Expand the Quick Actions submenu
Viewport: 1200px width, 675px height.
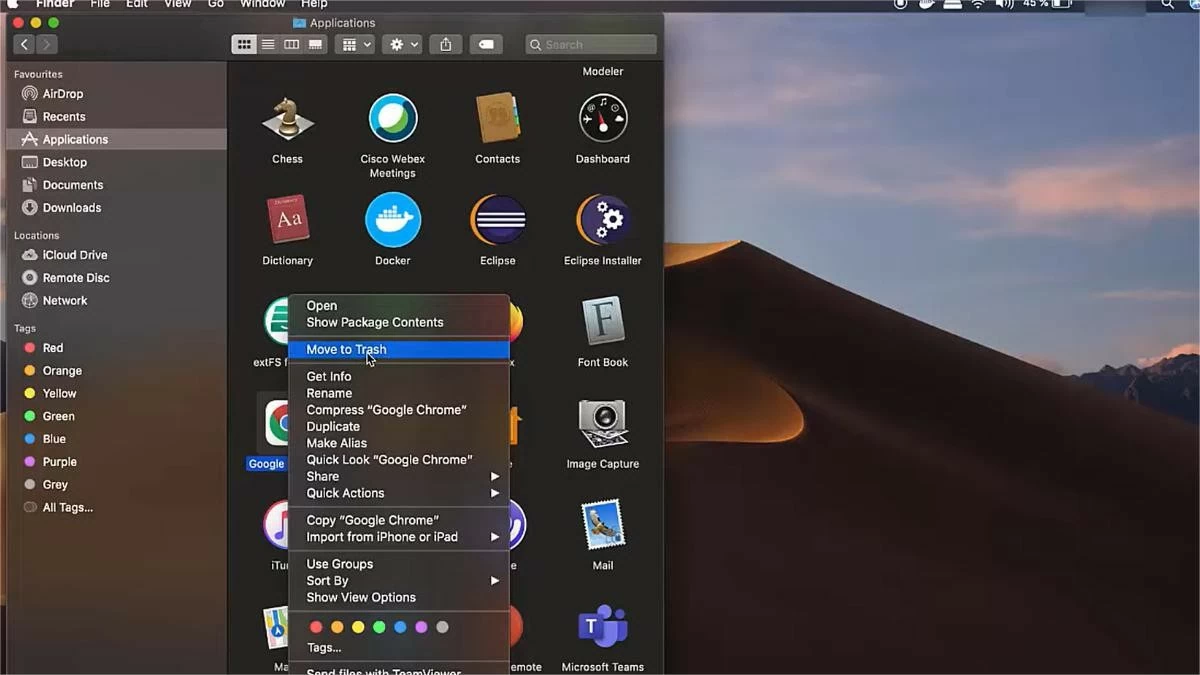click(345, 493)
